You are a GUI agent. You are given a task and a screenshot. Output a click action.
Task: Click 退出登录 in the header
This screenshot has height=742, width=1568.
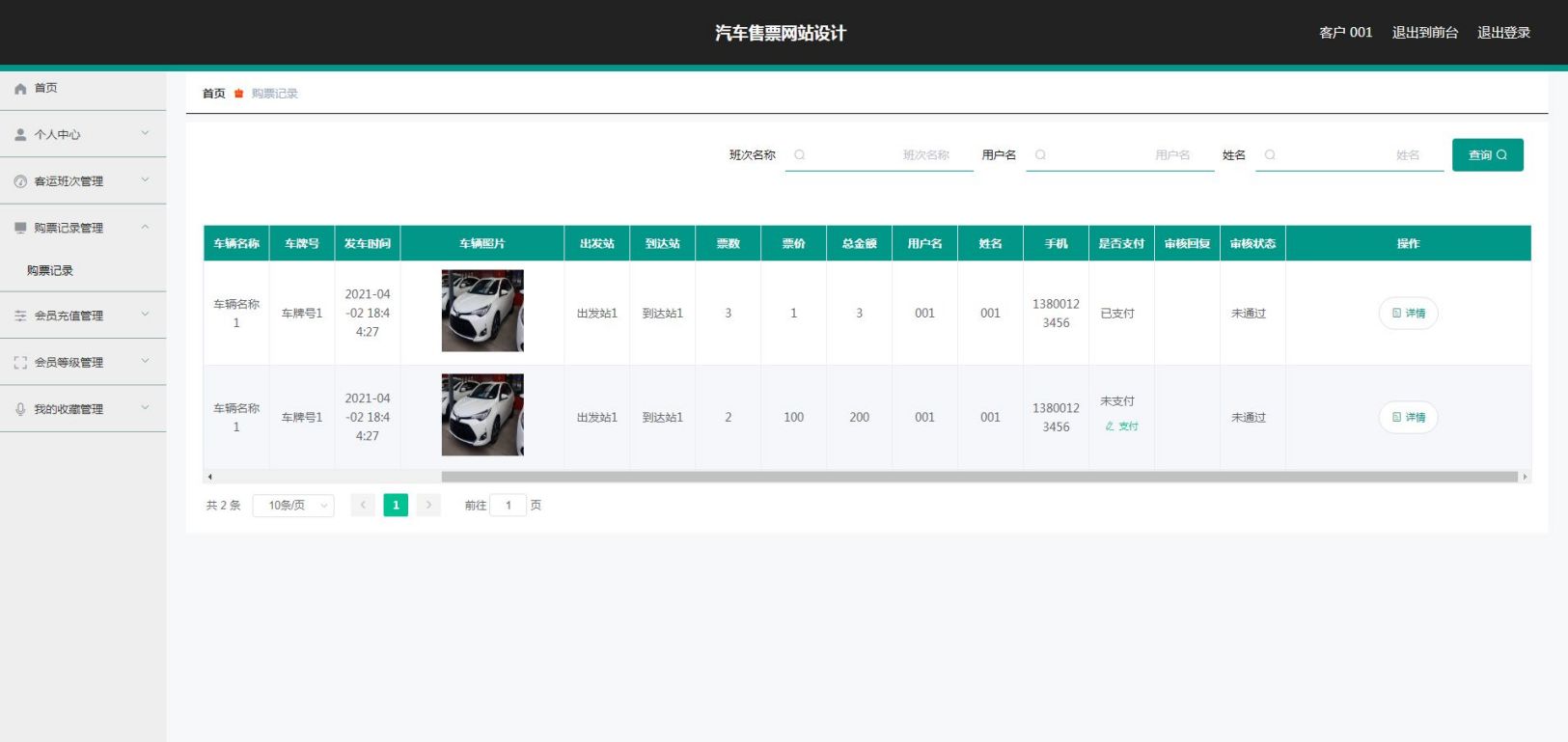click(1503, 33)
